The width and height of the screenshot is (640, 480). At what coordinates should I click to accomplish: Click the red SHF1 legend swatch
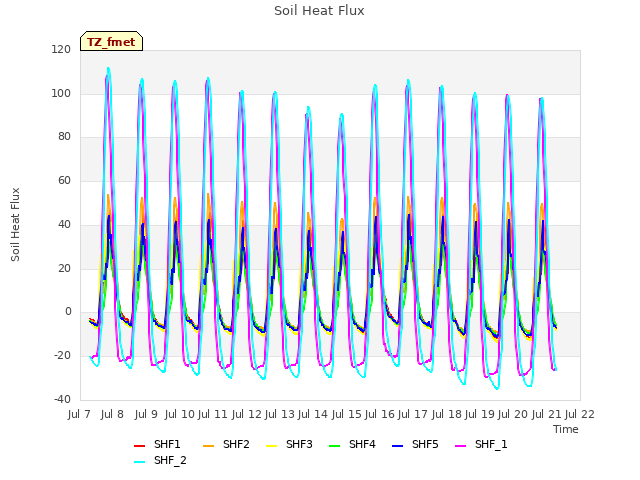pyautogui.click(x=140, y=446)
